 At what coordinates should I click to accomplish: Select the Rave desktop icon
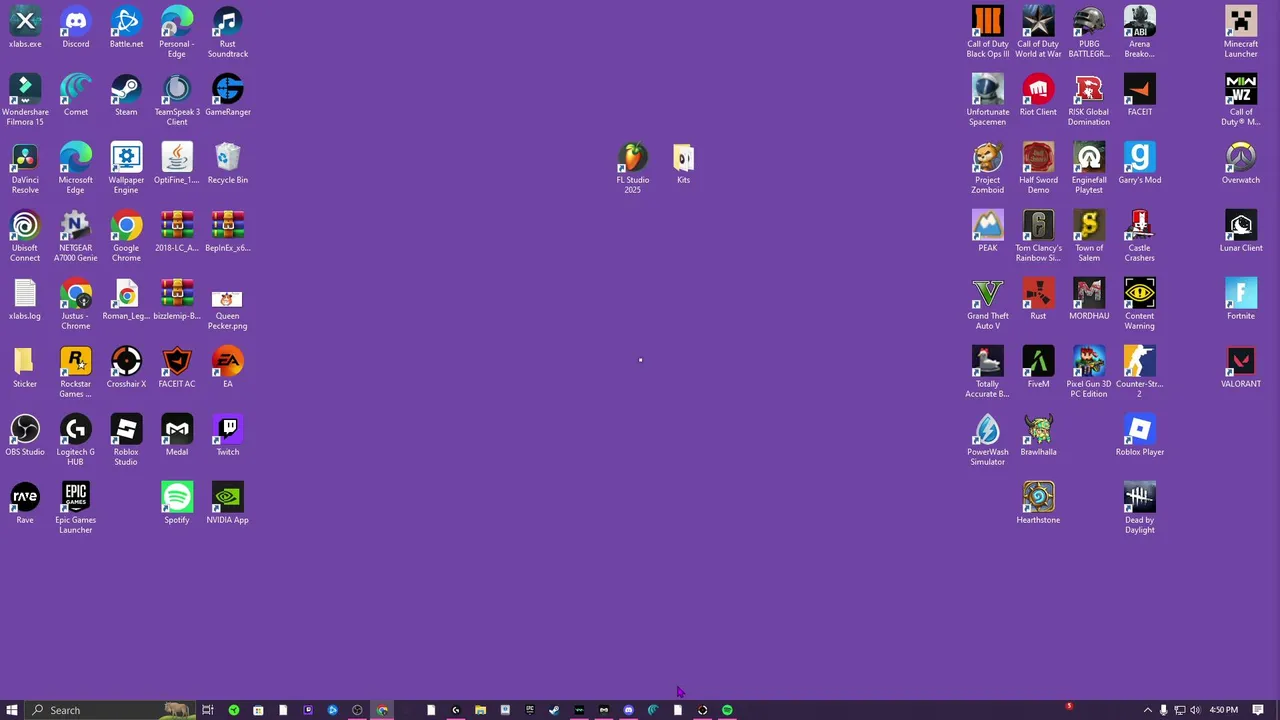[x=25, y=503]
